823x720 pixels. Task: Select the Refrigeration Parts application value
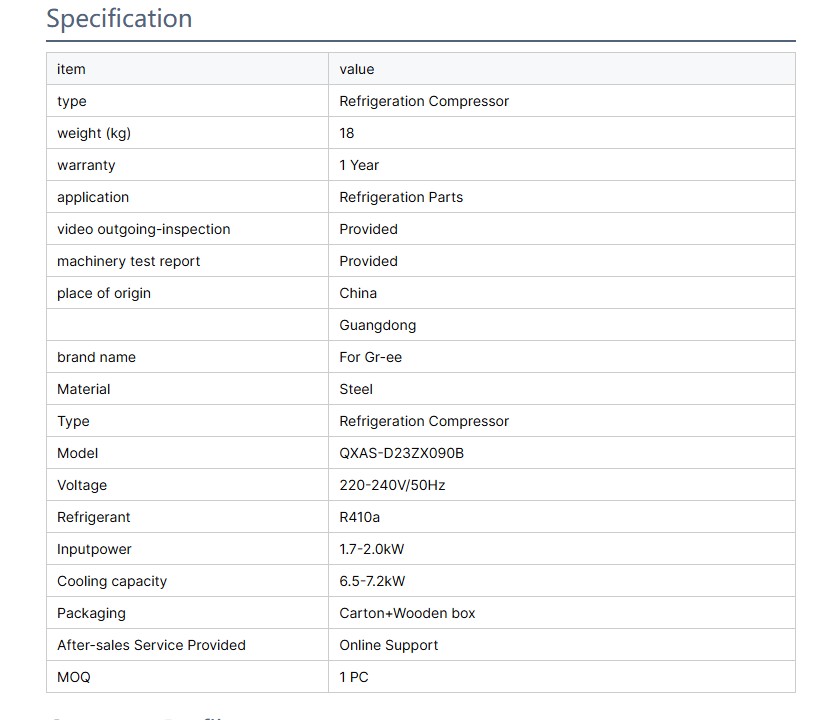(401, 197)
